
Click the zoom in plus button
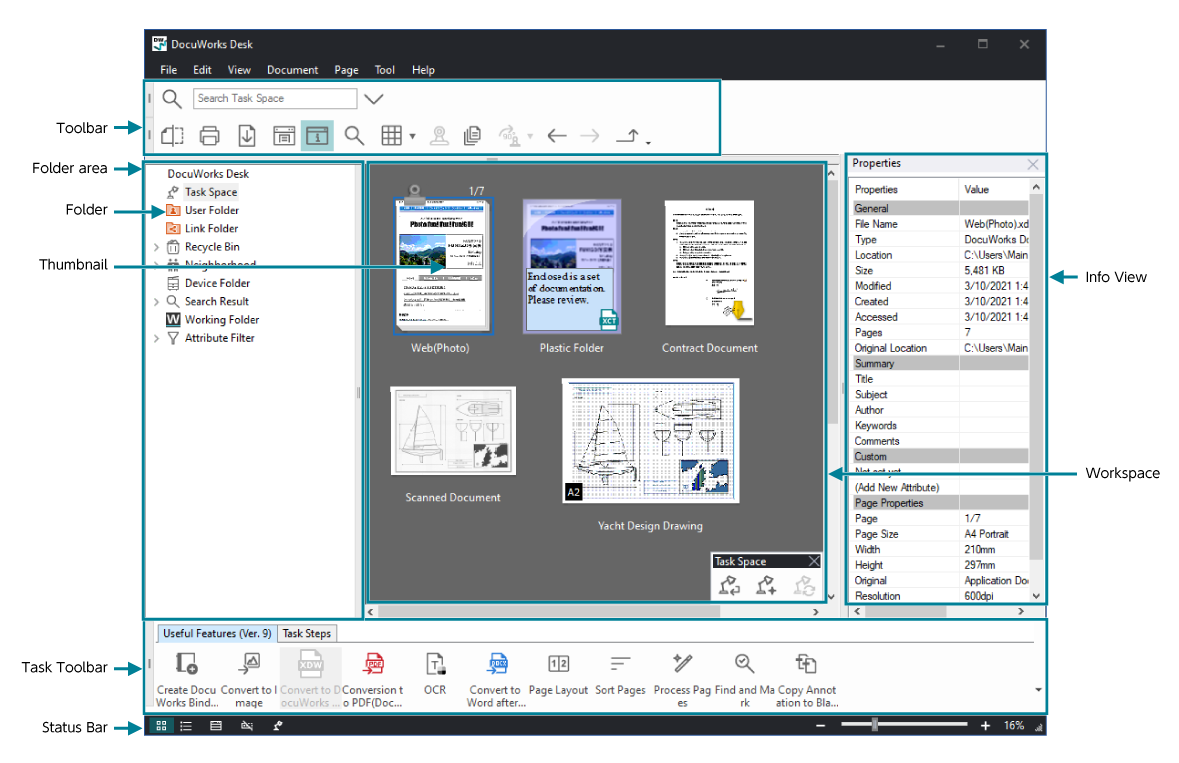click(985, 725)
